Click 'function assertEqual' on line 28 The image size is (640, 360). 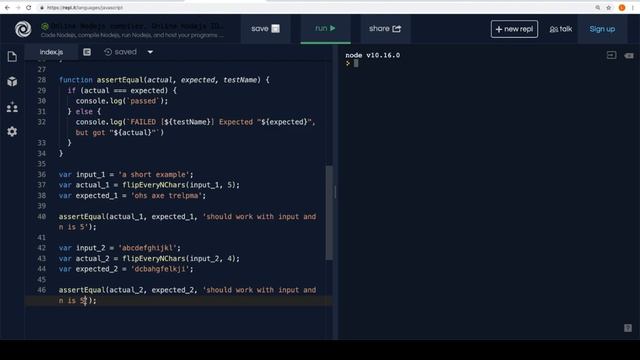102,80
